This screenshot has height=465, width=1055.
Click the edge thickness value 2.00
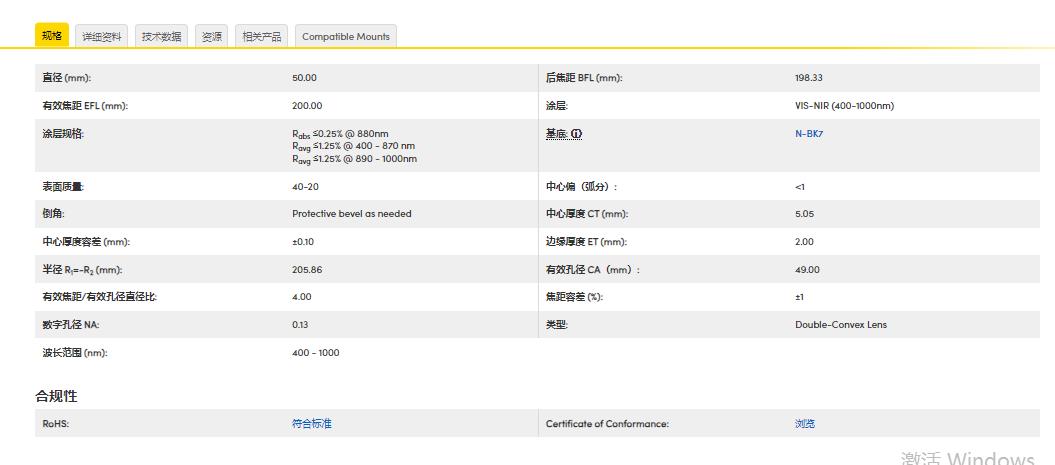click(804, 242)
